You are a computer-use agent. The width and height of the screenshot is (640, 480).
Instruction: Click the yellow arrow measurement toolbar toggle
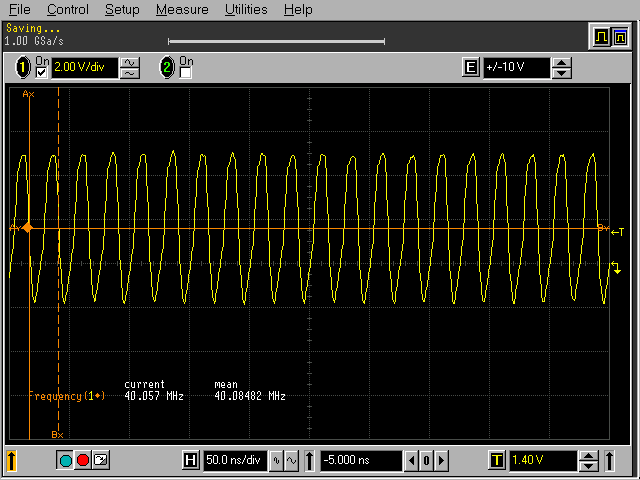click(x=11, y=461)
